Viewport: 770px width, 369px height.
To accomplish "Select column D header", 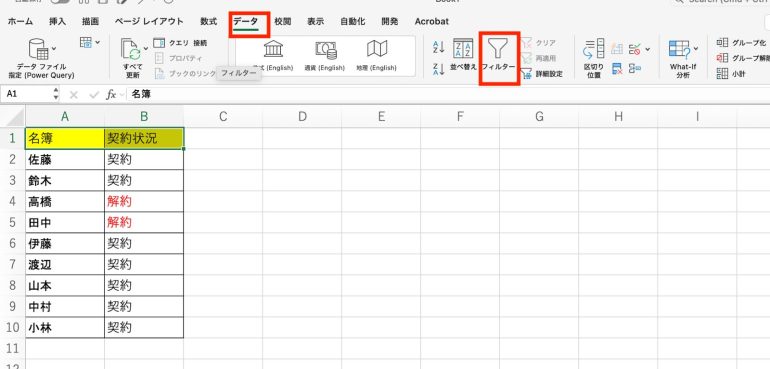I will (302, 117).
